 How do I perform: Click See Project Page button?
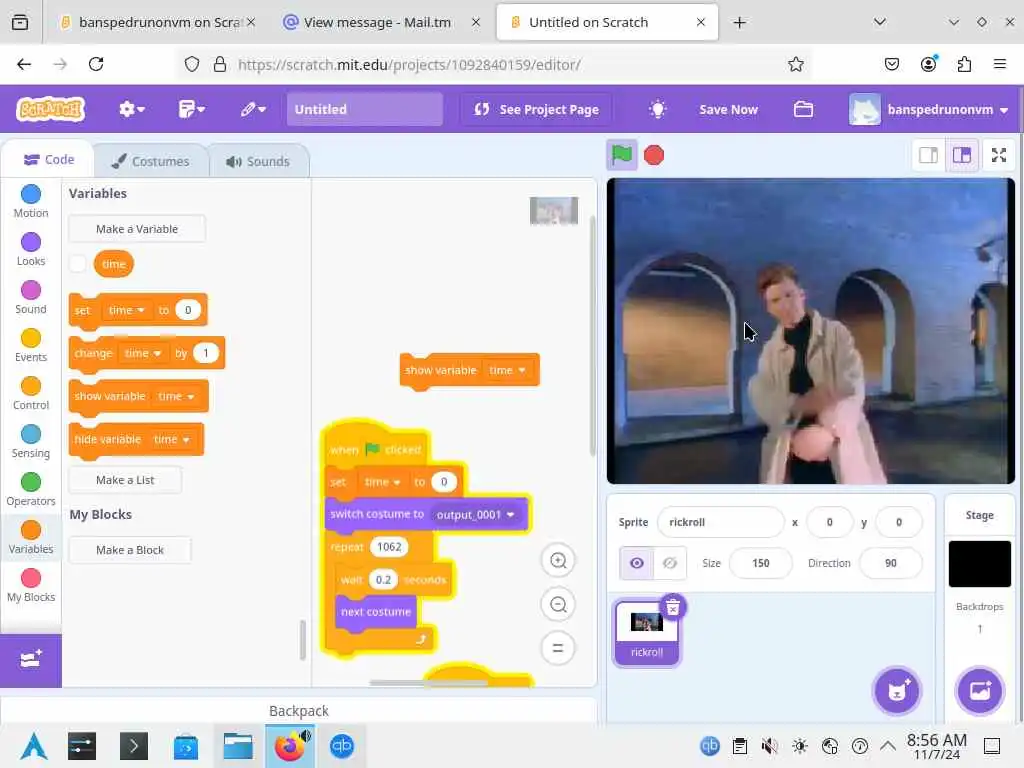tap(536, 109)
